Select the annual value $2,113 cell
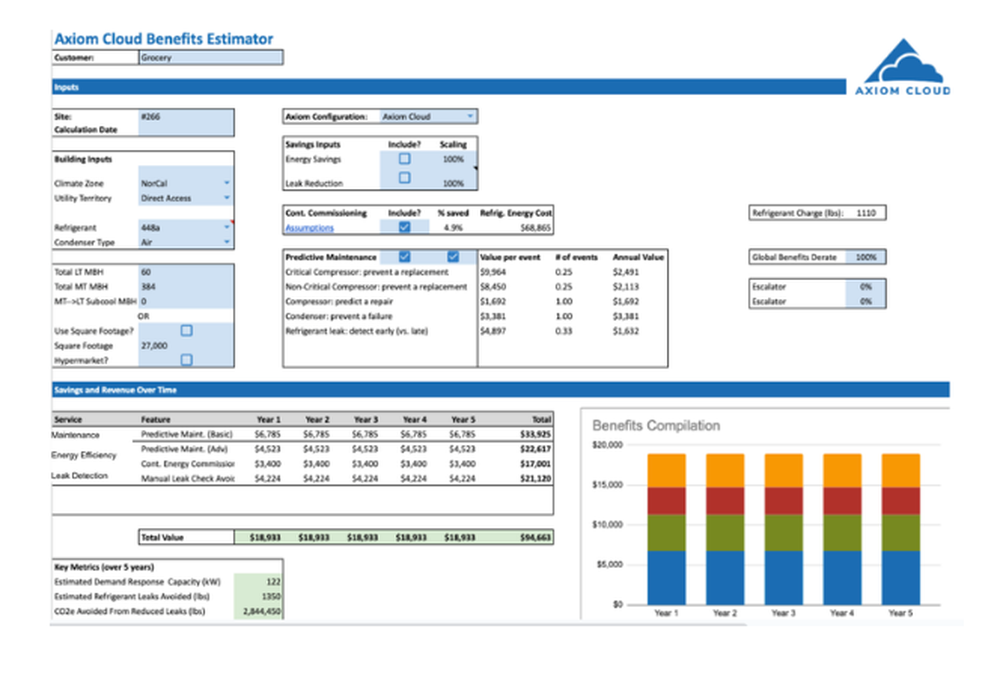The height and width of the screenshot is (674, 1000). pos(626,286)
